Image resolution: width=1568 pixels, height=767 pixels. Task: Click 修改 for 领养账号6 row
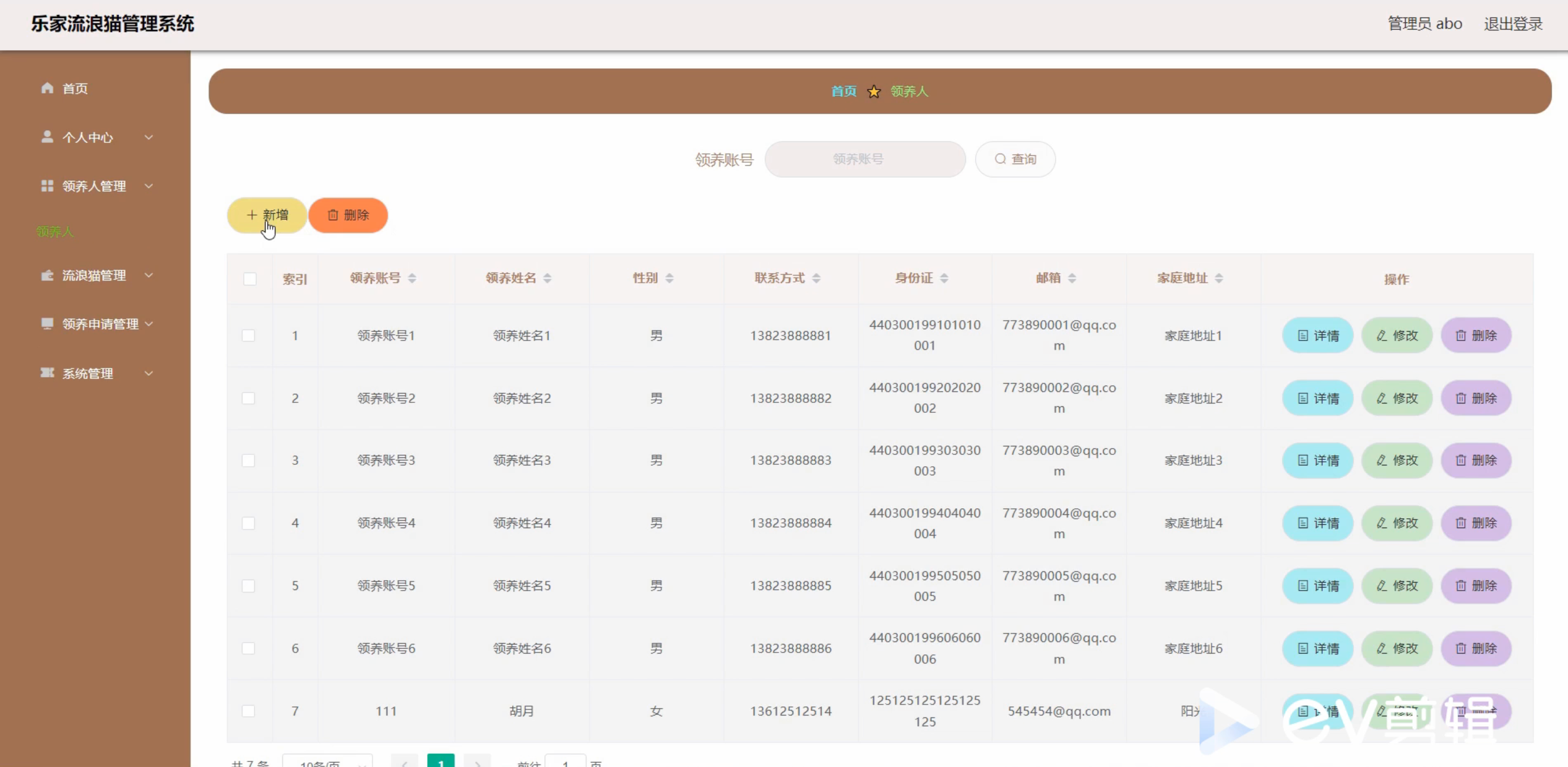click(x=1397, y=648)
